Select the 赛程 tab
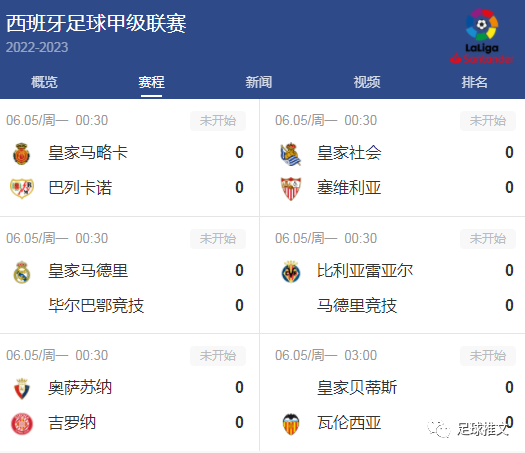 click(x=151, y=82)
